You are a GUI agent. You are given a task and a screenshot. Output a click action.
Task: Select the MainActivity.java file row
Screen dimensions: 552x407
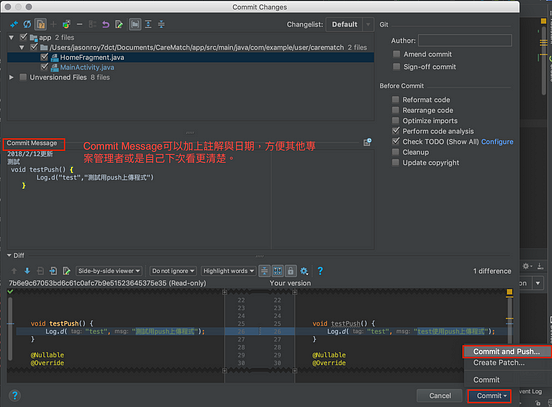coord(190,67)
